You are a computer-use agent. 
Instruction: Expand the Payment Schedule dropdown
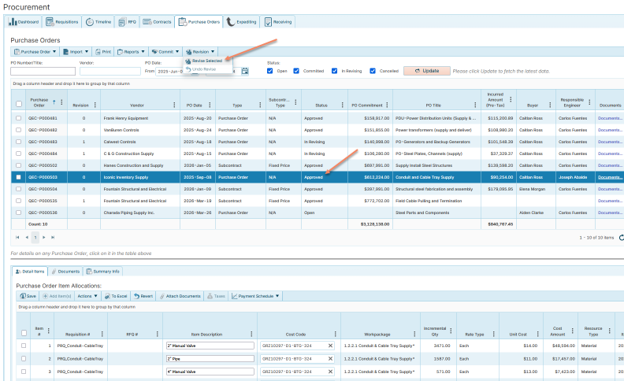255,296
